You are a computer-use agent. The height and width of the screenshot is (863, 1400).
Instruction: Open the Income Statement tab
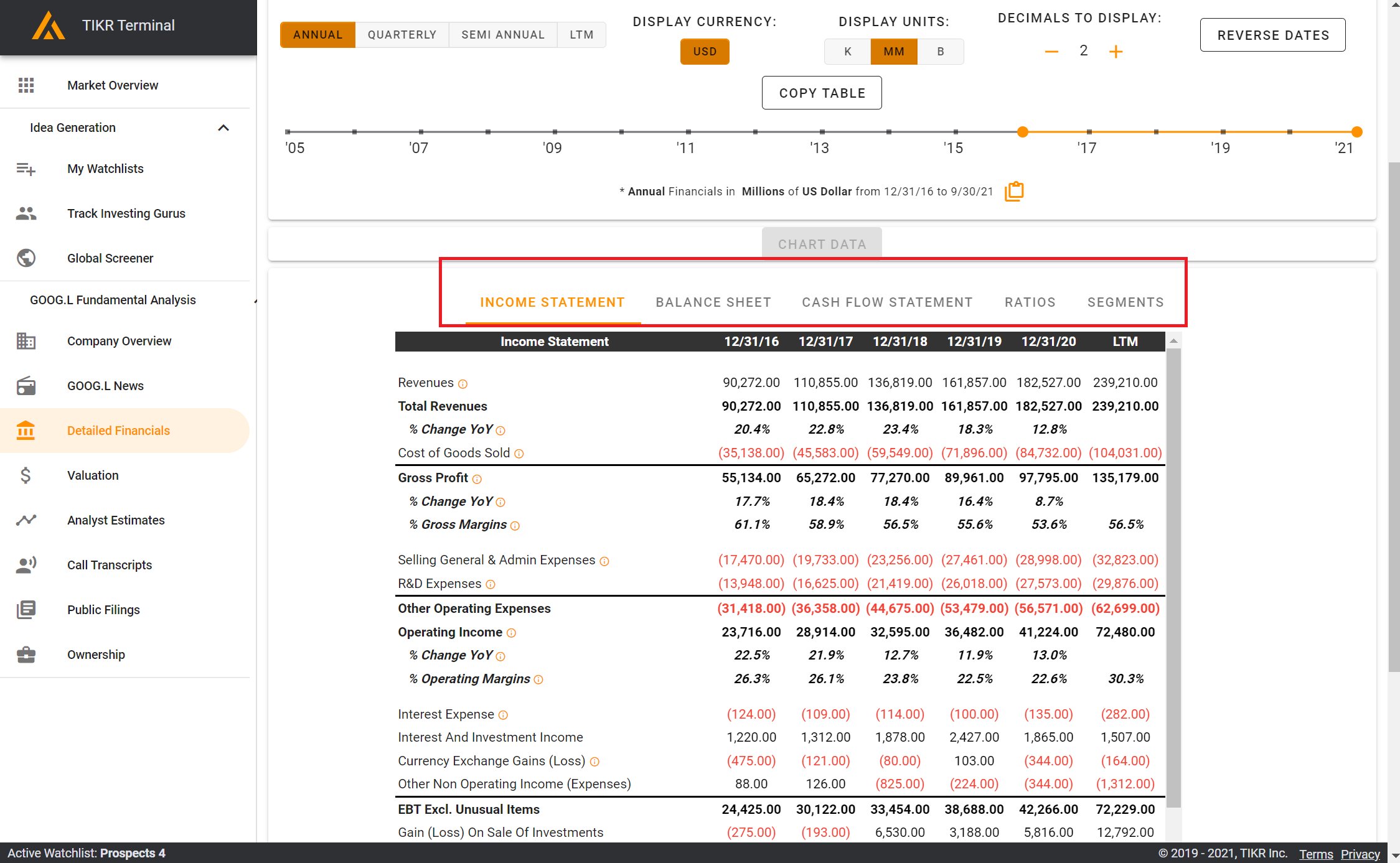pos(553,302)
